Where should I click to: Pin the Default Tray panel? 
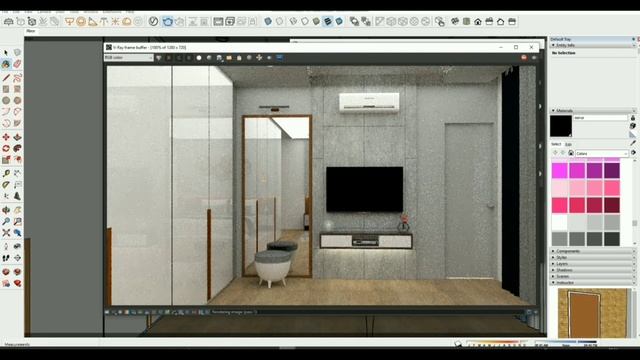(633, 39)
